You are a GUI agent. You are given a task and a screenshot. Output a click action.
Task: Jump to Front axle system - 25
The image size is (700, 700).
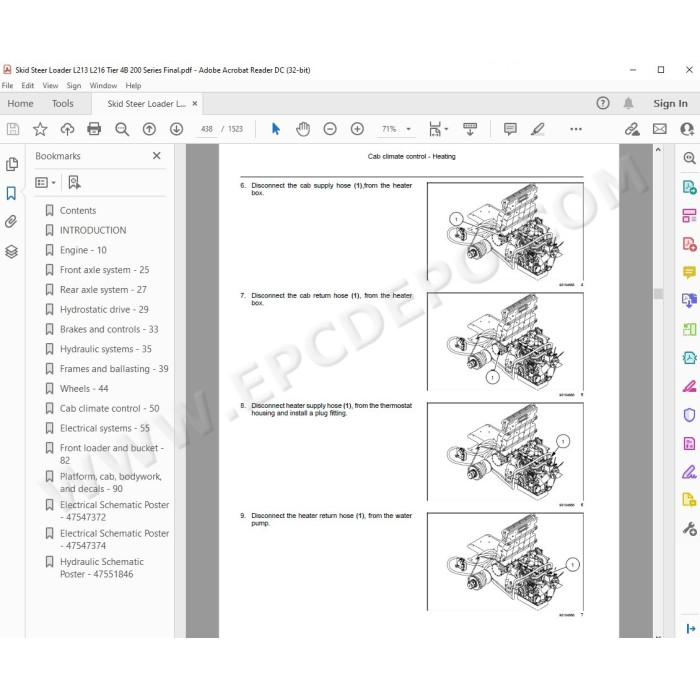click(x=104, y=270)
